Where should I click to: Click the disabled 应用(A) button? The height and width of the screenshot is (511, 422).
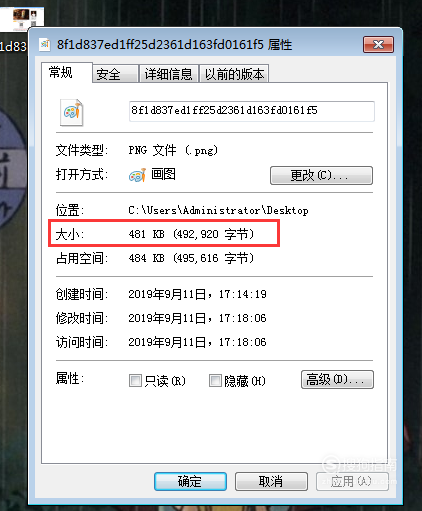pyautogui.click(x=352, y=481)
